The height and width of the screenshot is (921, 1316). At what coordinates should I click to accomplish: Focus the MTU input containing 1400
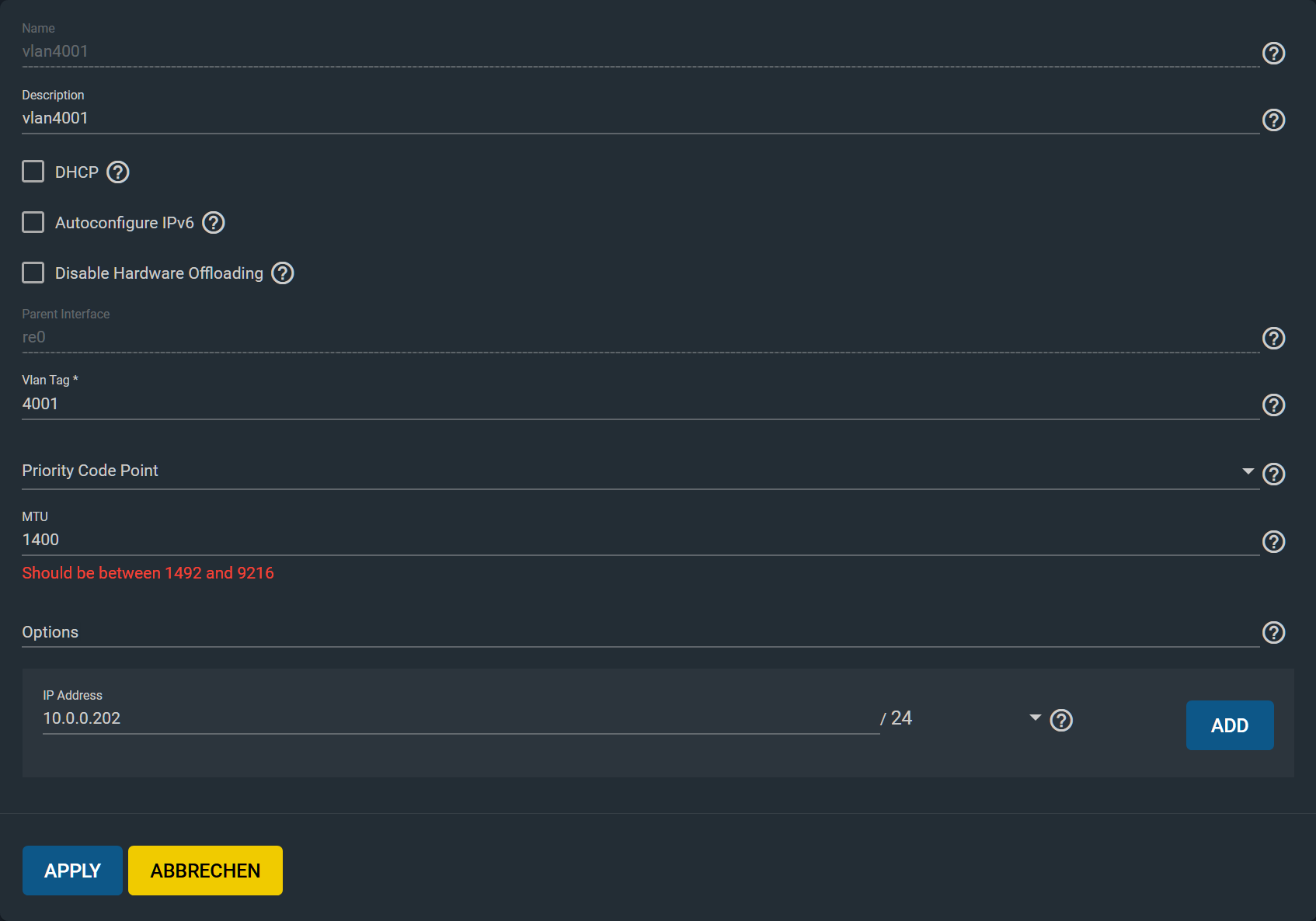pyautogui.click(x=640, y=540)
